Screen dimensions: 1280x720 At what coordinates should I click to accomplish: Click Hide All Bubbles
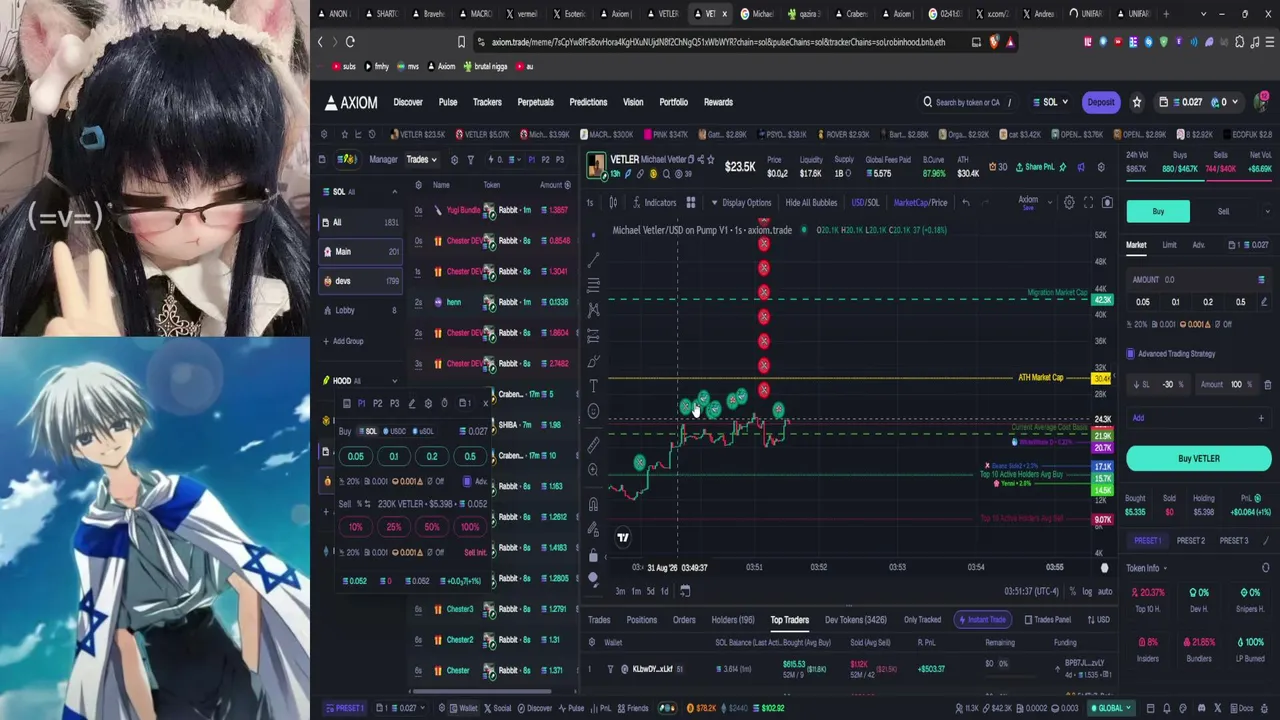click(811, 203)
